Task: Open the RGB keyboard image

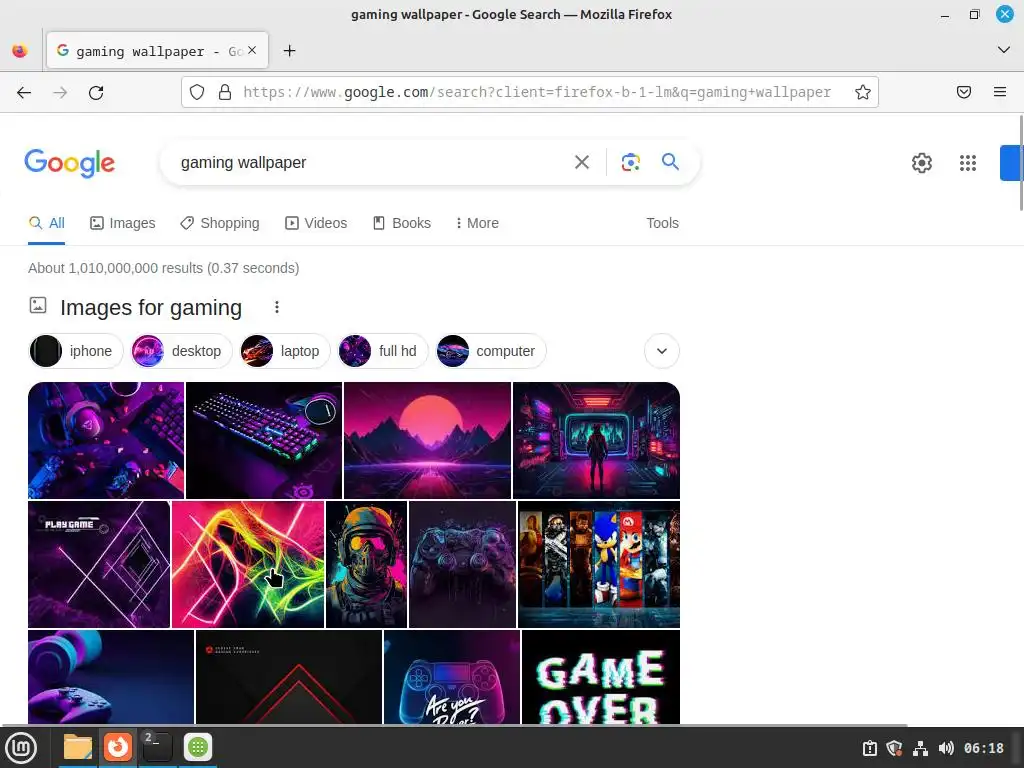Action: tap(264, 440)
